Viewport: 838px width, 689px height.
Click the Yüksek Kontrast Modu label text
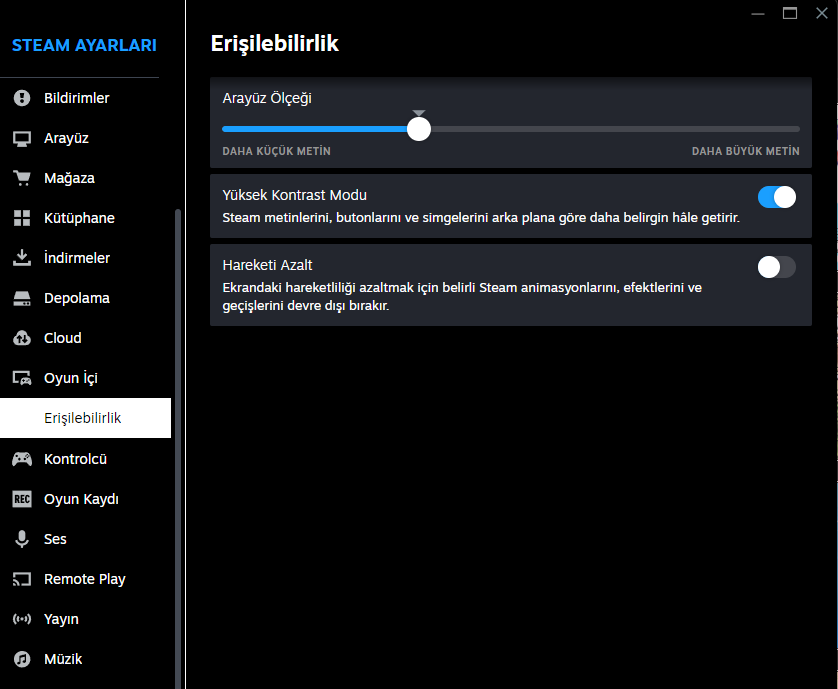click(x=294, y=195)
